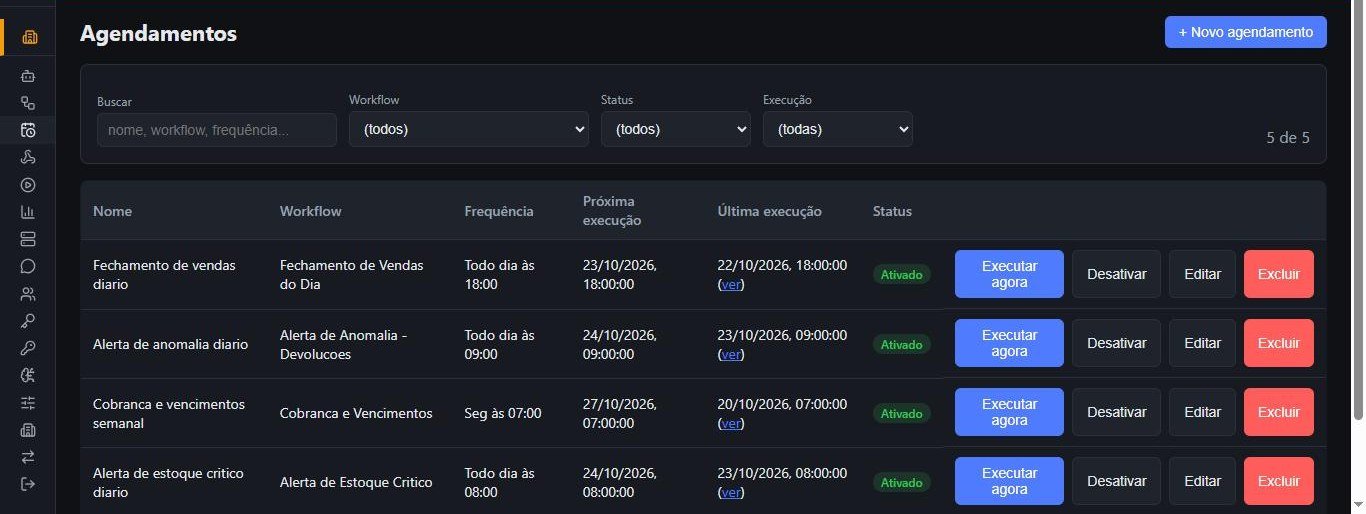
Task: Click the orange building logo icon
Action: click(x=29, y=38)
